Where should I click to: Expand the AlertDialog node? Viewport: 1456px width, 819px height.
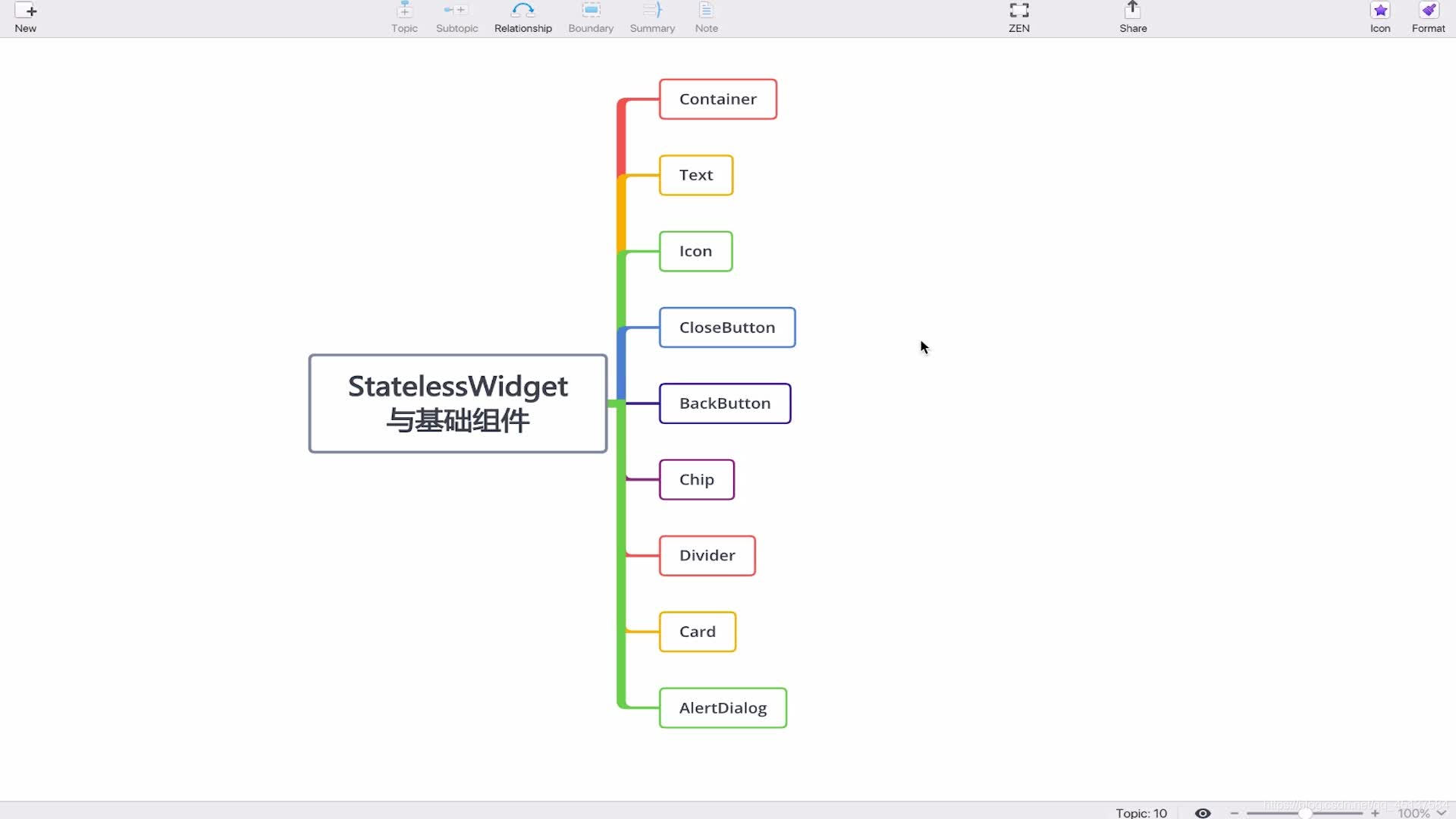[722, 707]
